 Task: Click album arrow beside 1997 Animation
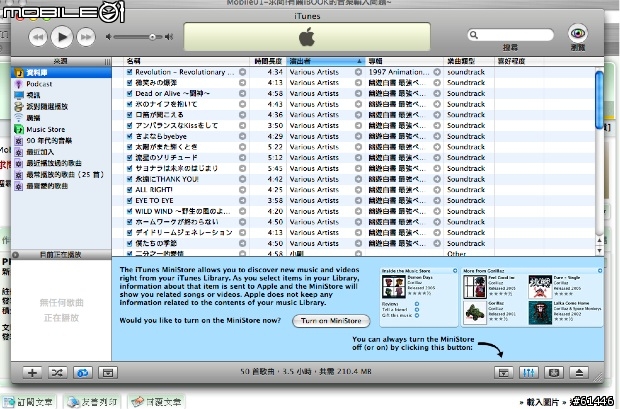(x=437, y=72)
